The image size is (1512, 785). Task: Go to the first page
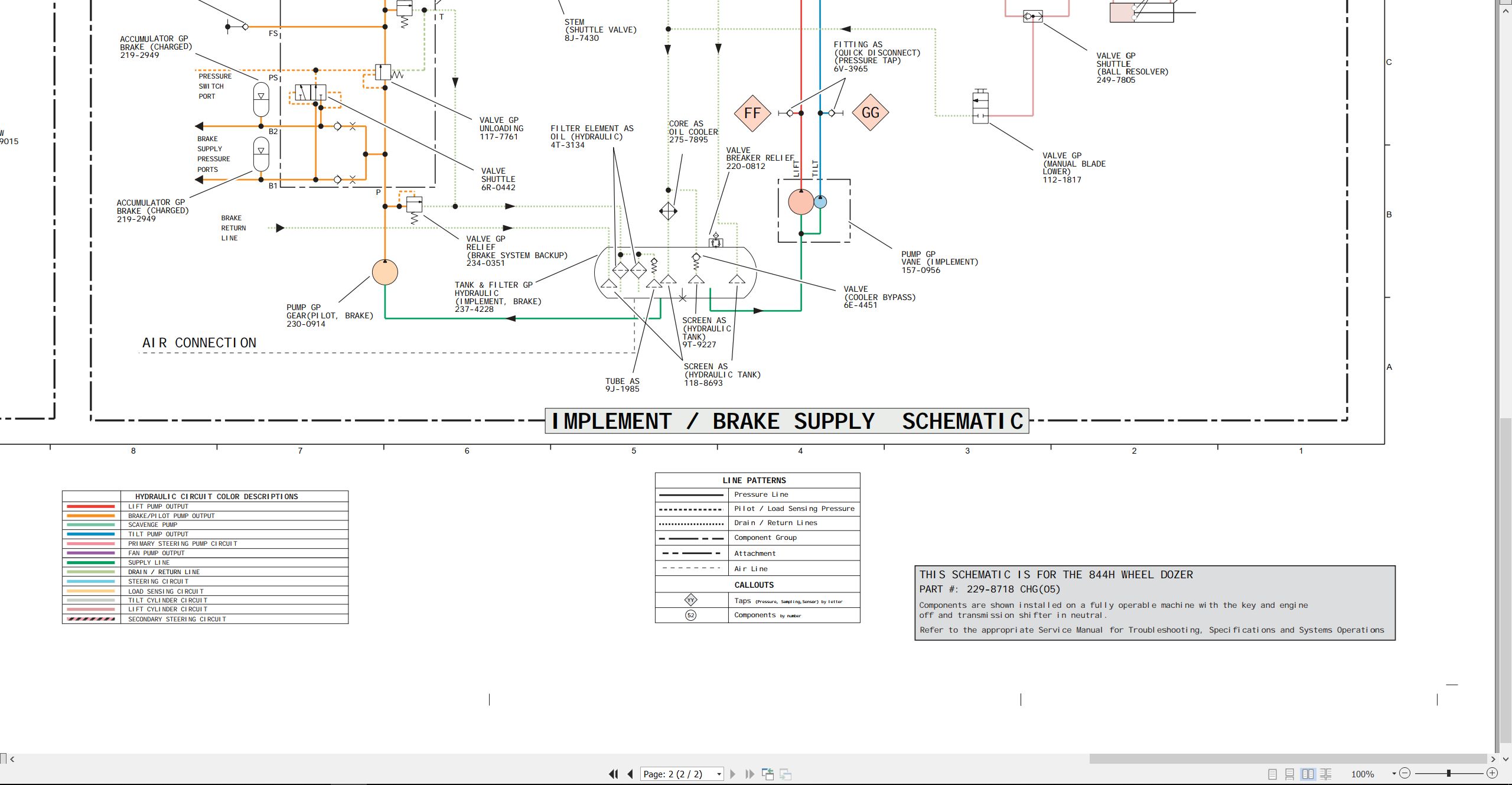[614, 774]
